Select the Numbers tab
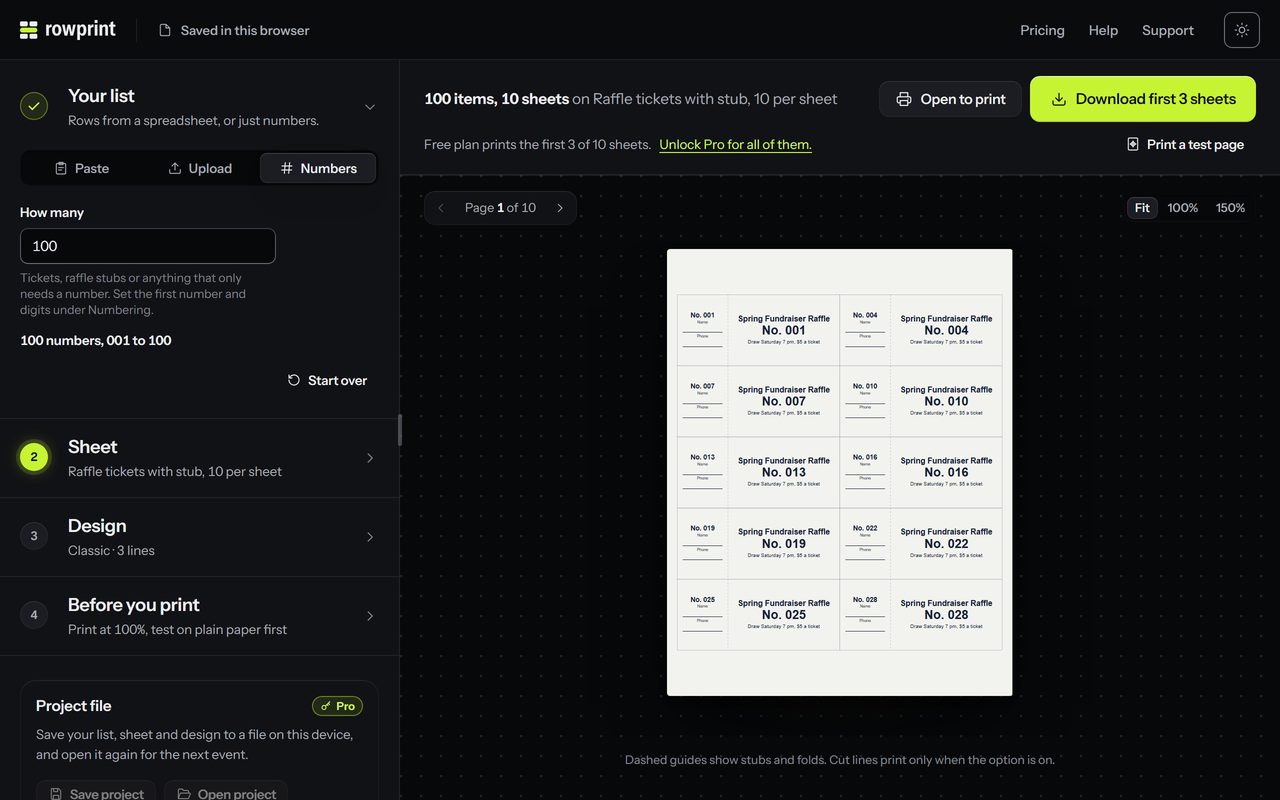This screenshot has height=800, width=1280. tap(318, 168)
